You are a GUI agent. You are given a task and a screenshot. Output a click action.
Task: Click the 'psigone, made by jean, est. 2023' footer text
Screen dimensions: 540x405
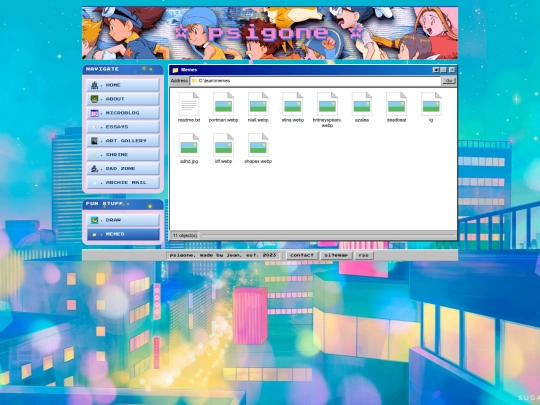point(223,255)
